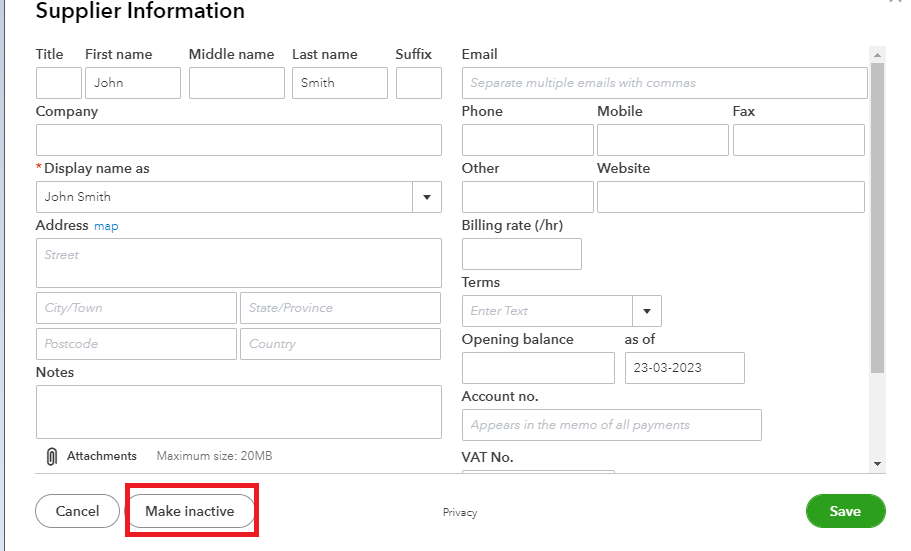The height and width of the screenshot is (551, 911).
Task: Click the Company text field
Action: (x=238, y=140)
